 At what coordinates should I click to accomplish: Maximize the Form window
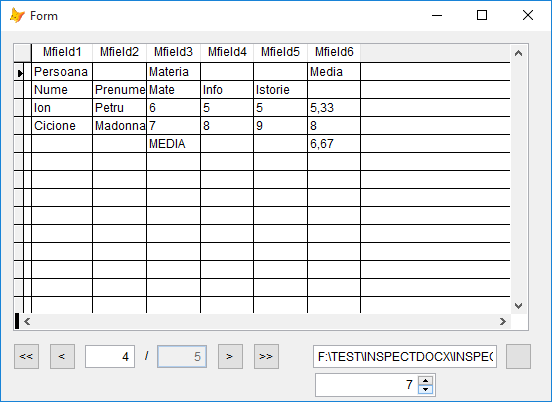coord(482,15)
